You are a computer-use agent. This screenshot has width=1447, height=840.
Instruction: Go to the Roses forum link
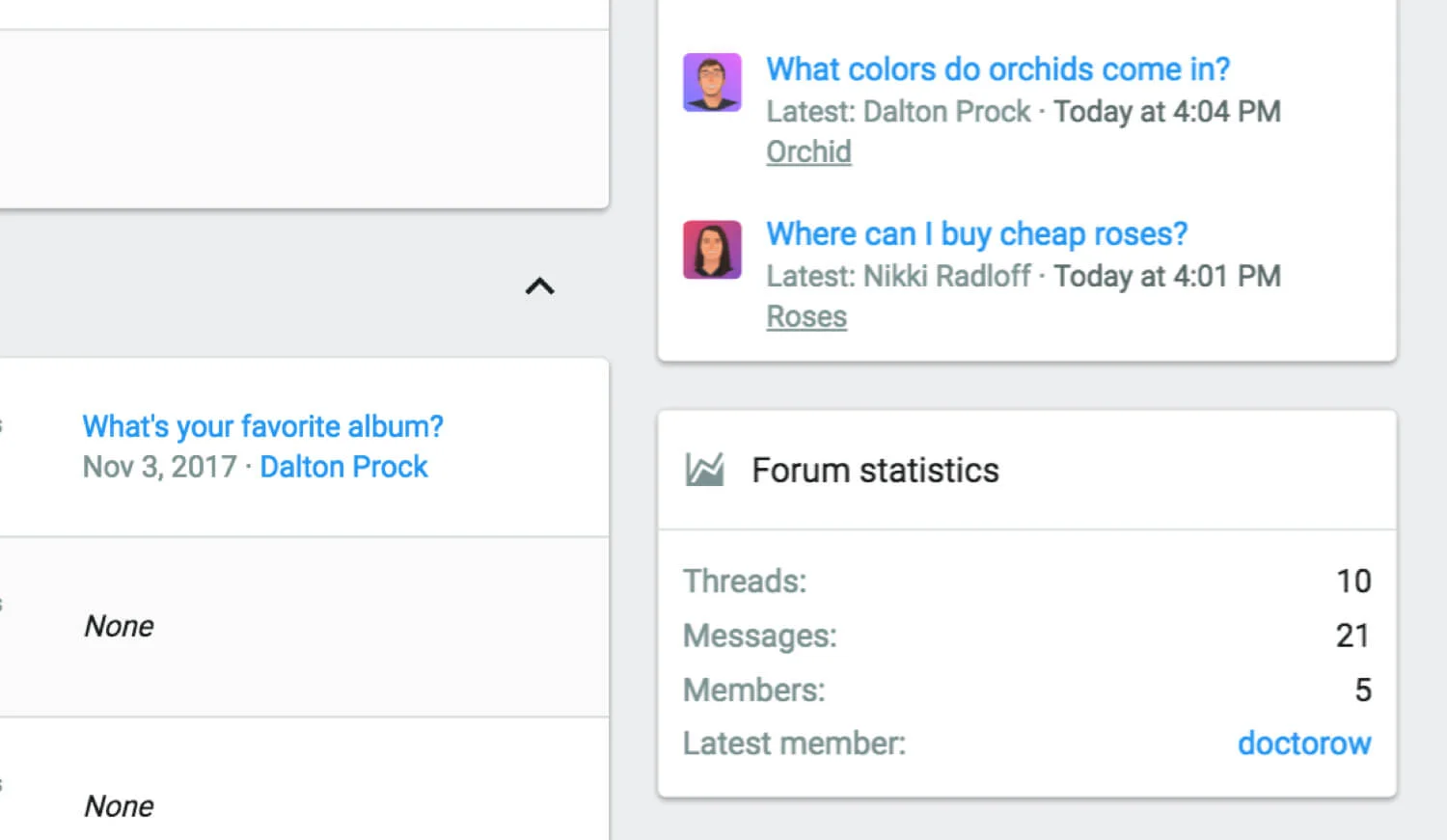tap(806, 317)
